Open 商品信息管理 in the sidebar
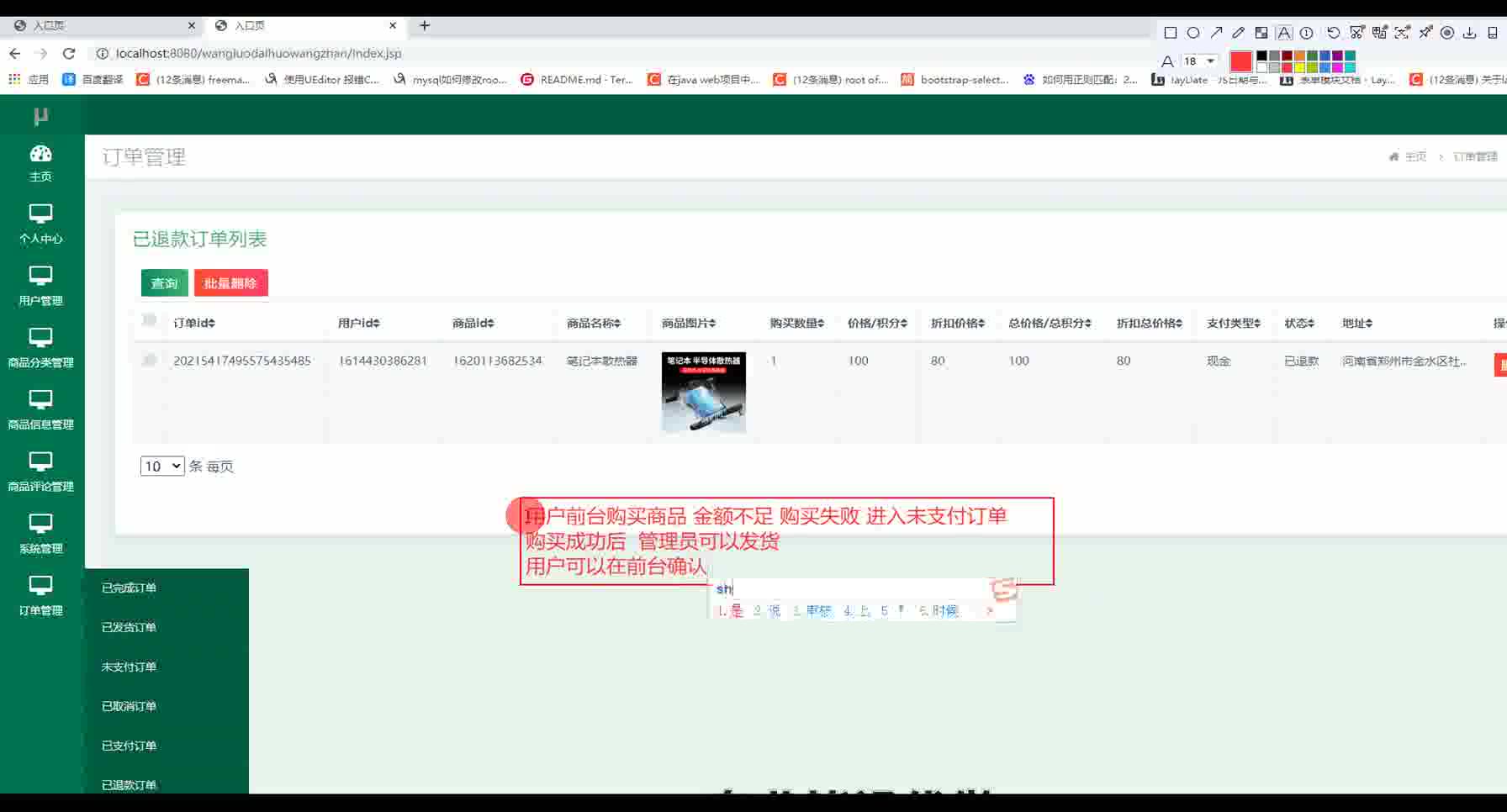Screen dimensions: 1507x812 pos(40,410)
